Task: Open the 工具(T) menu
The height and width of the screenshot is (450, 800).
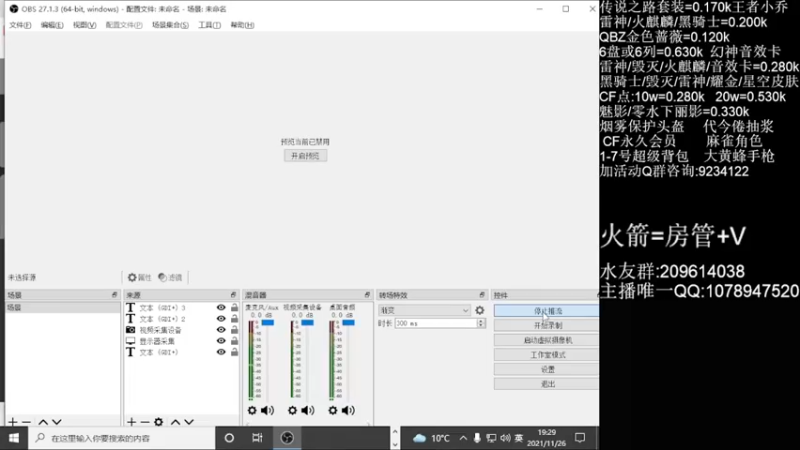Action: 209,25
